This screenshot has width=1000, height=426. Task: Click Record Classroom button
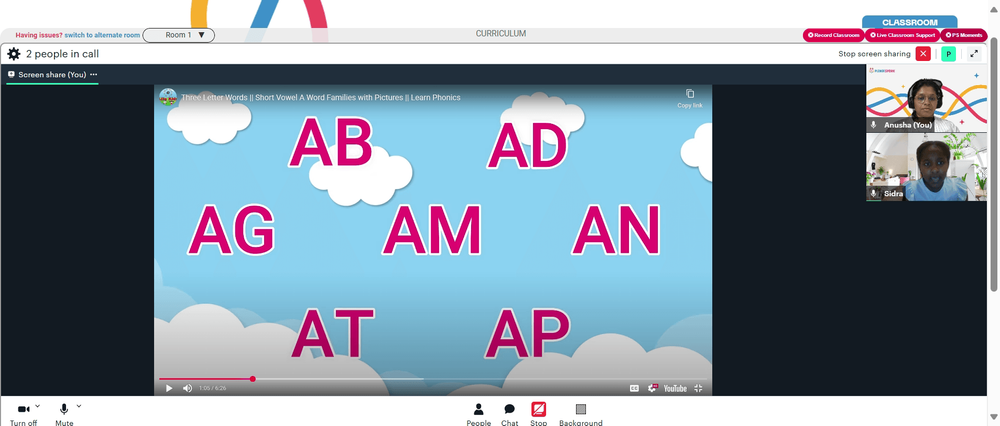(834, 35)
